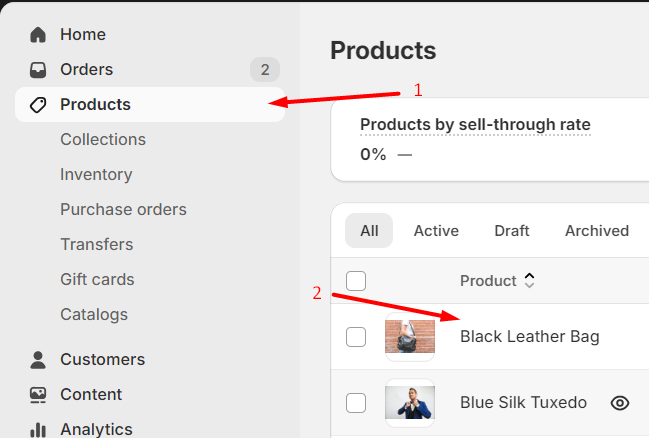The height and width of the screenshot is (438, 649).
Task: Click the Products tag icon
Action: [38, 105]
